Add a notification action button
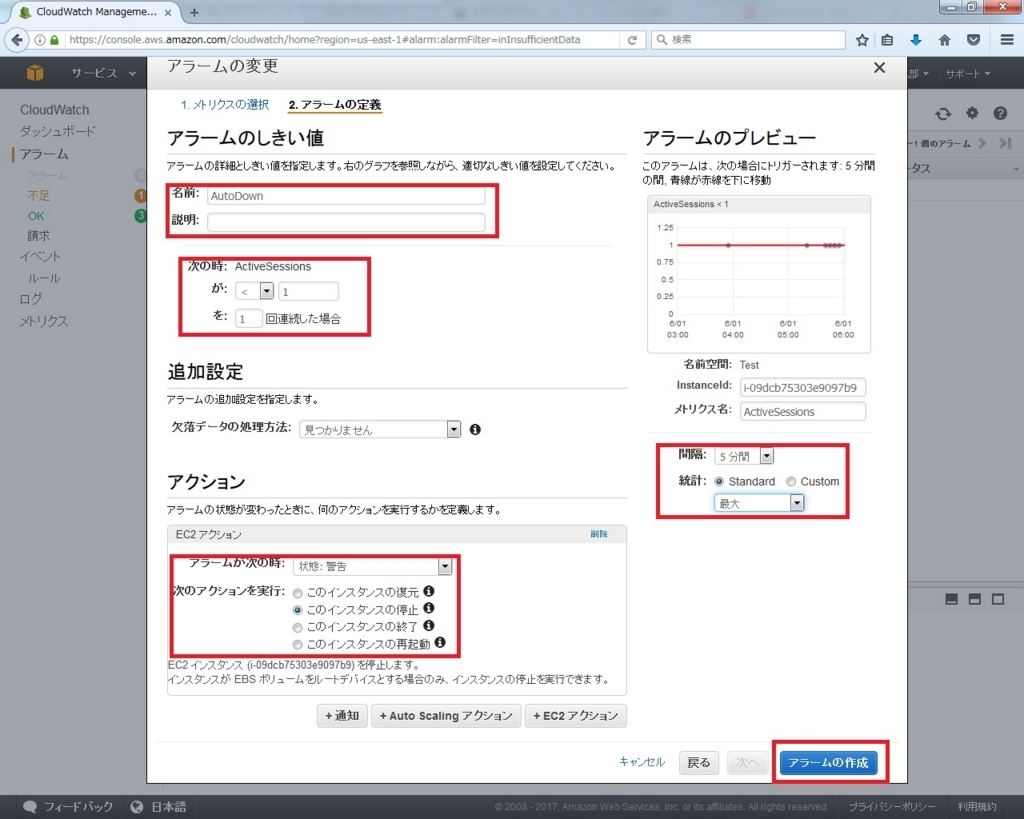1024x819 pixels. pyautogui.click(x=342, y=716)
